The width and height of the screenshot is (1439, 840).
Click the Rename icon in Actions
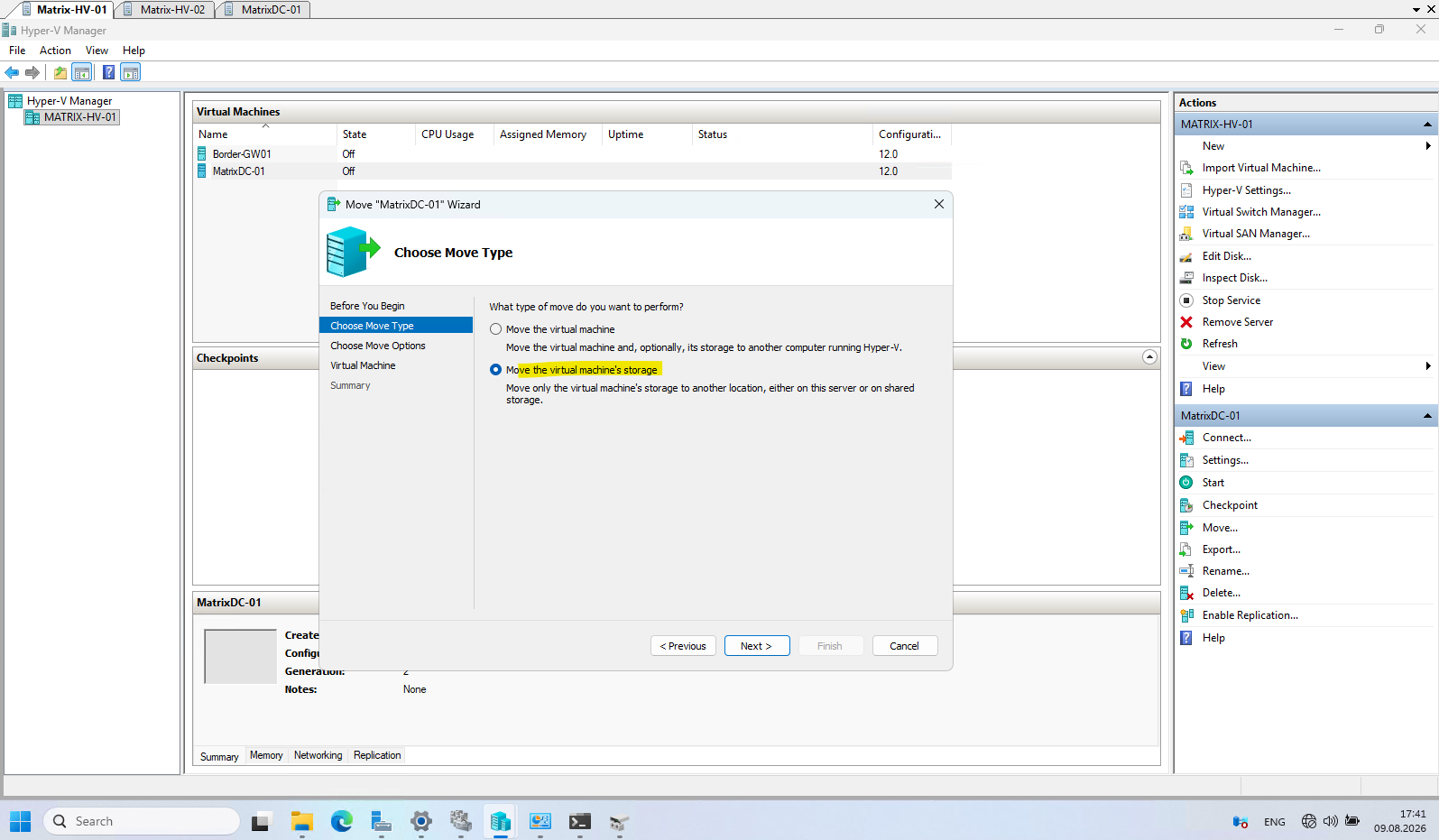(x=1186, y=571)
